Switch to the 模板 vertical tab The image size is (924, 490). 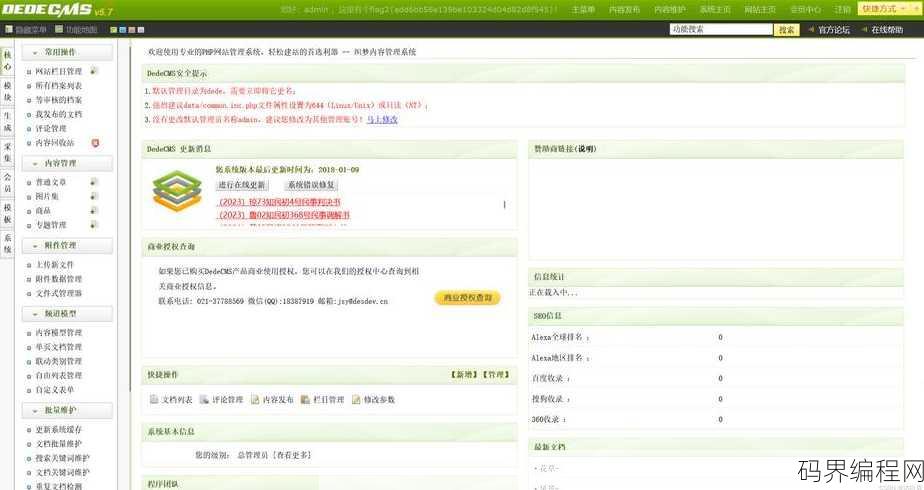coord(7,214)
